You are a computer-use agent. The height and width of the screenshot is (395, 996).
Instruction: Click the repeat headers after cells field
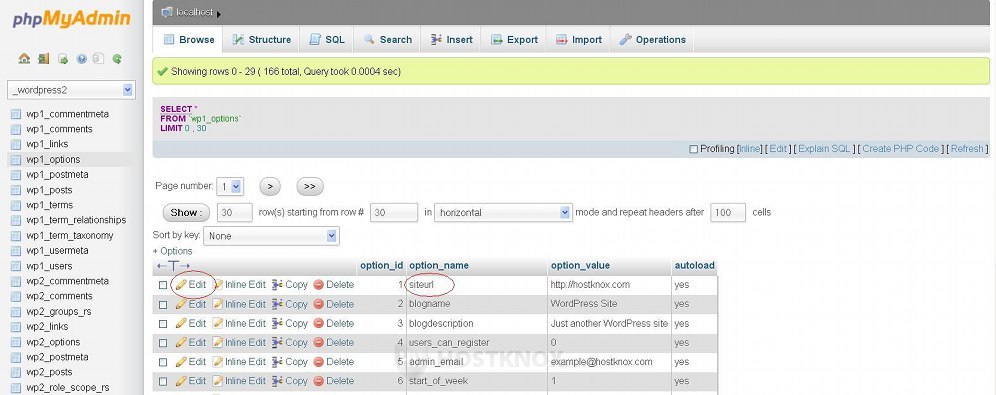coord(728,213)
